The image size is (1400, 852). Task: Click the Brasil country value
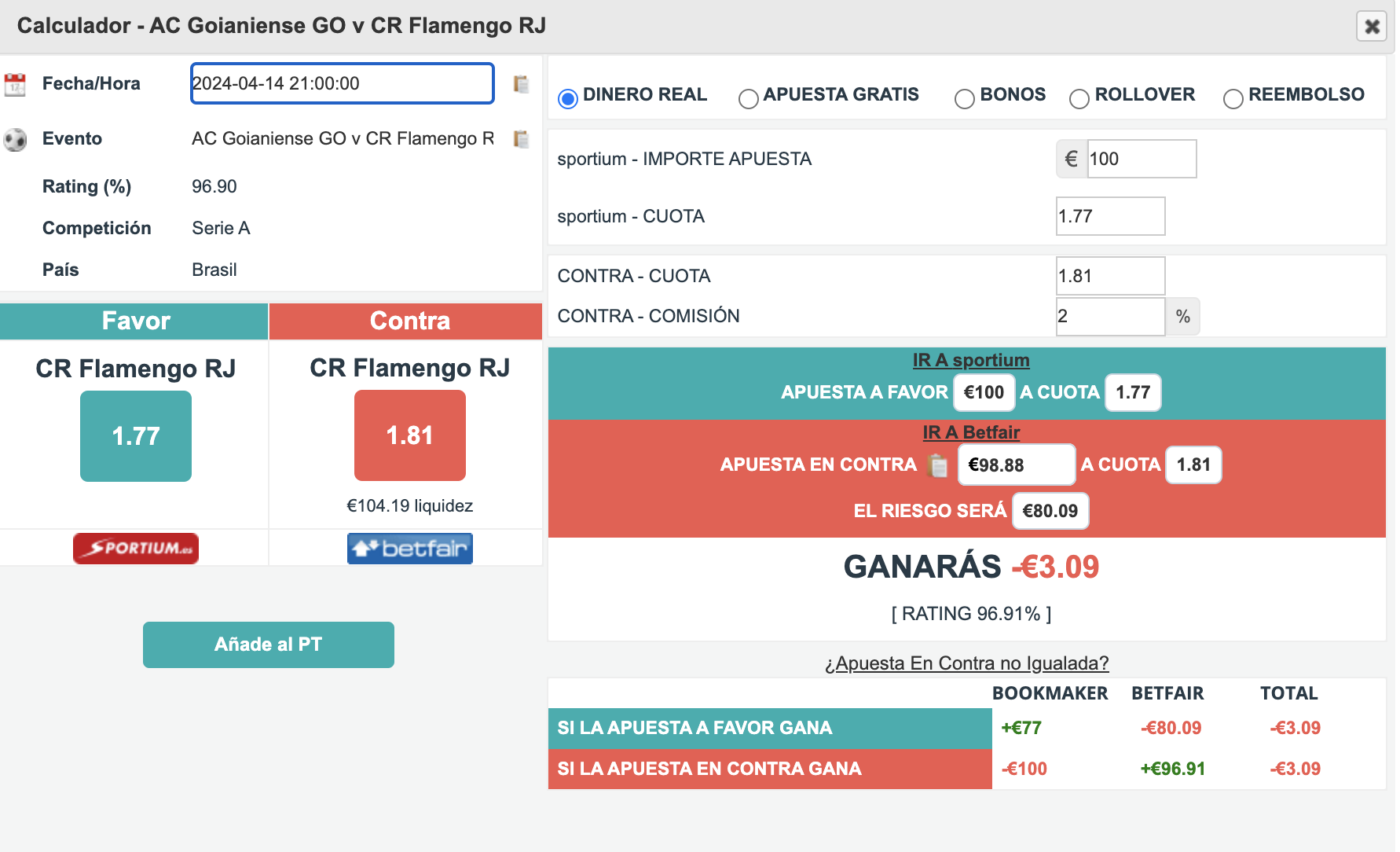[214, 270]
